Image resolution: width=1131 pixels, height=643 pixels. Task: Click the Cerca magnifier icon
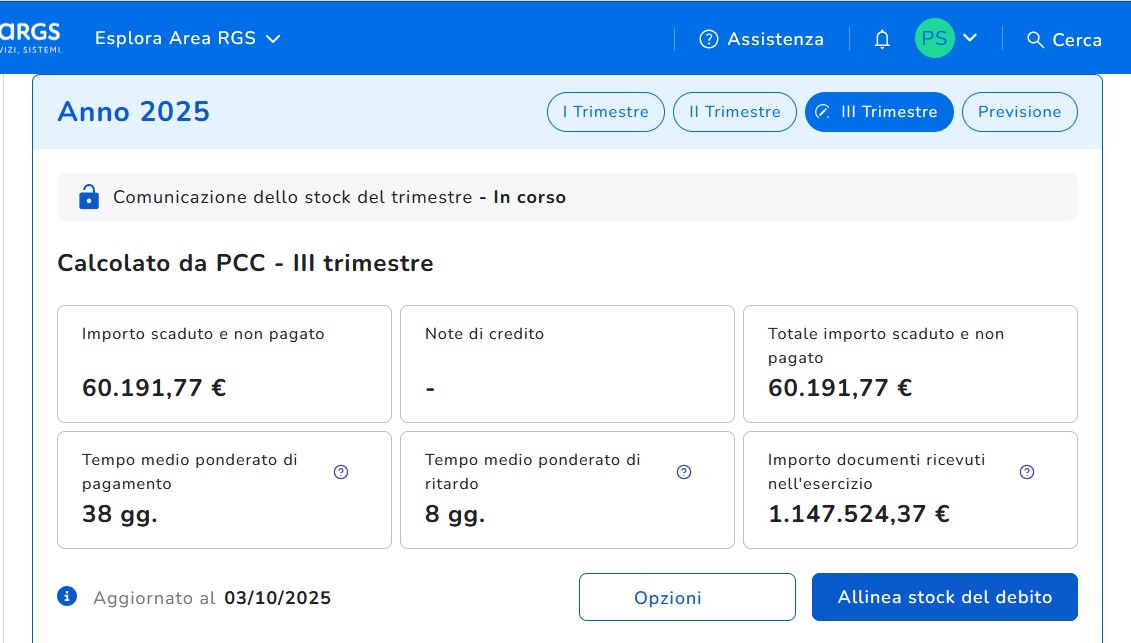(x=1035, y=40)
